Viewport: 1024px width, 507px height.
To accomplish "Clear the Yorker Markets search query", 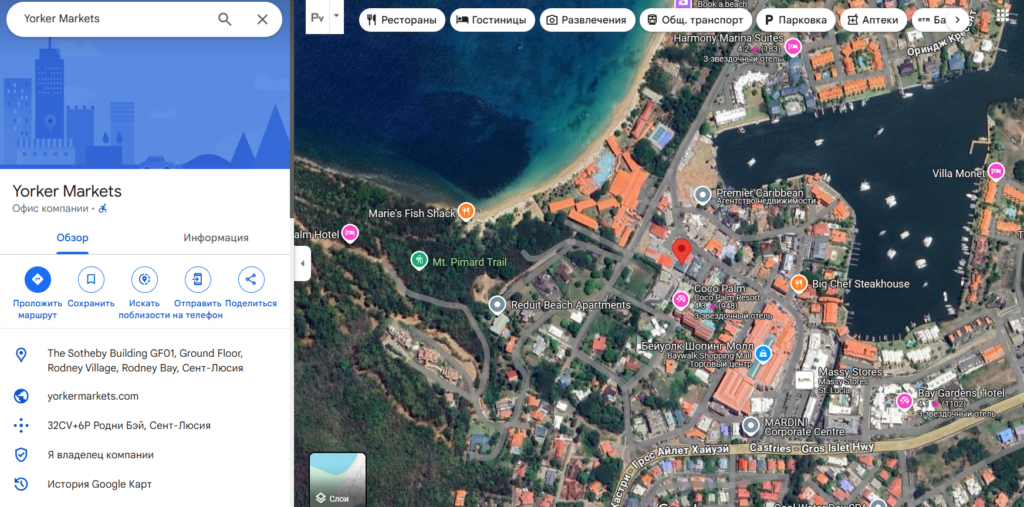I will (262, 19).
